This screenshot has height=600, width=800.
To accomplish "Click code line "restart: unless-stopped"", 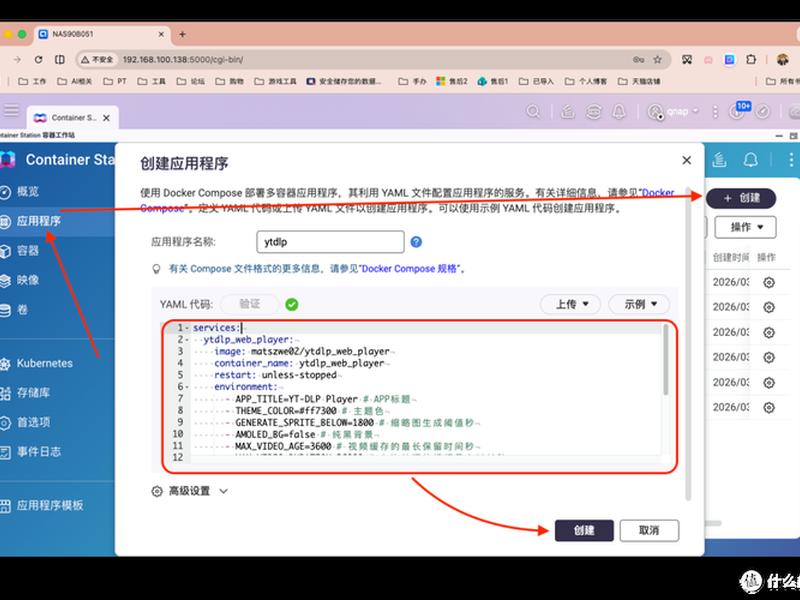I will pos(276,375).
